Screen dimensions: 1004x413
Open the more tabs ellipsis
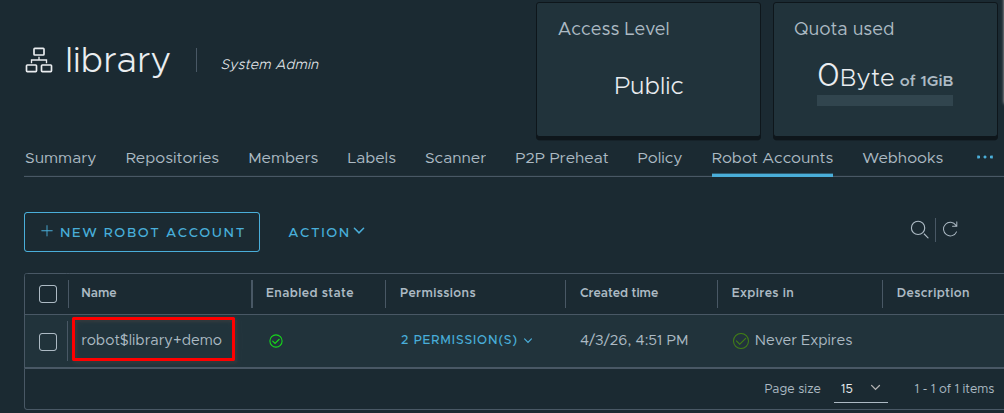click(x=985, y=158)
